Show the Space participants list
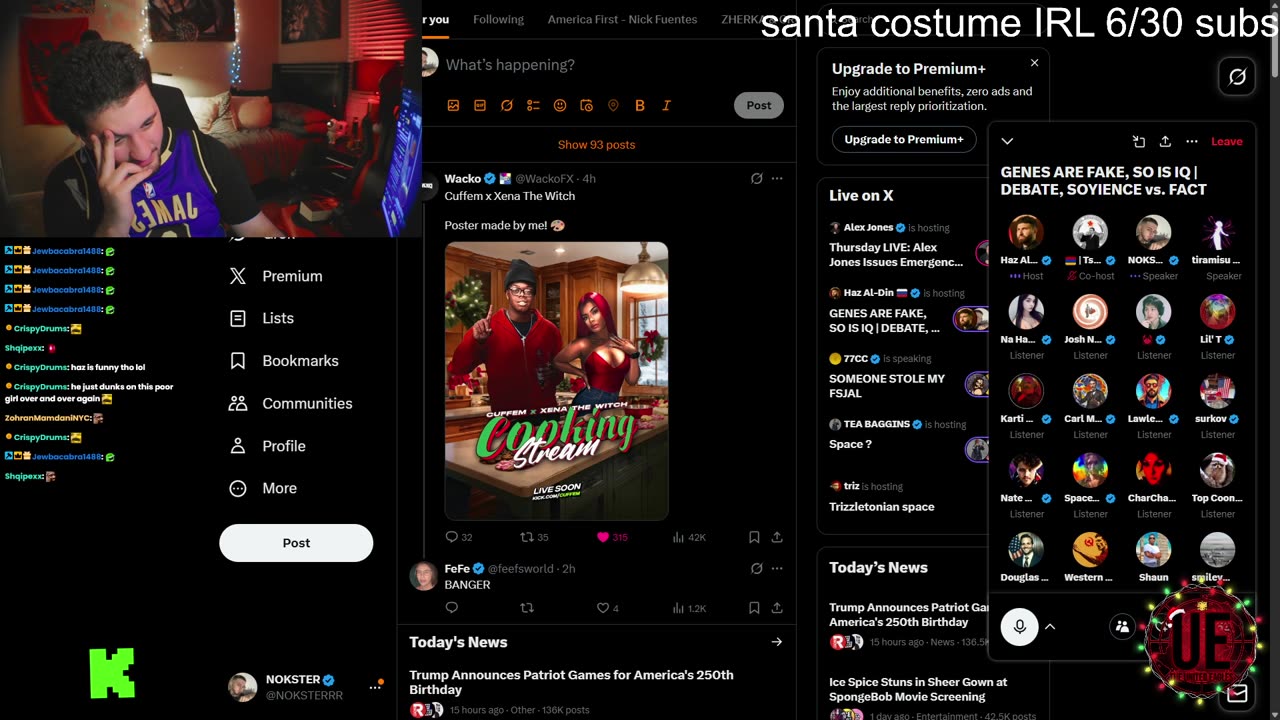Image resolution: width=1280 pixels, height=720 pixels. point(1122,627)
